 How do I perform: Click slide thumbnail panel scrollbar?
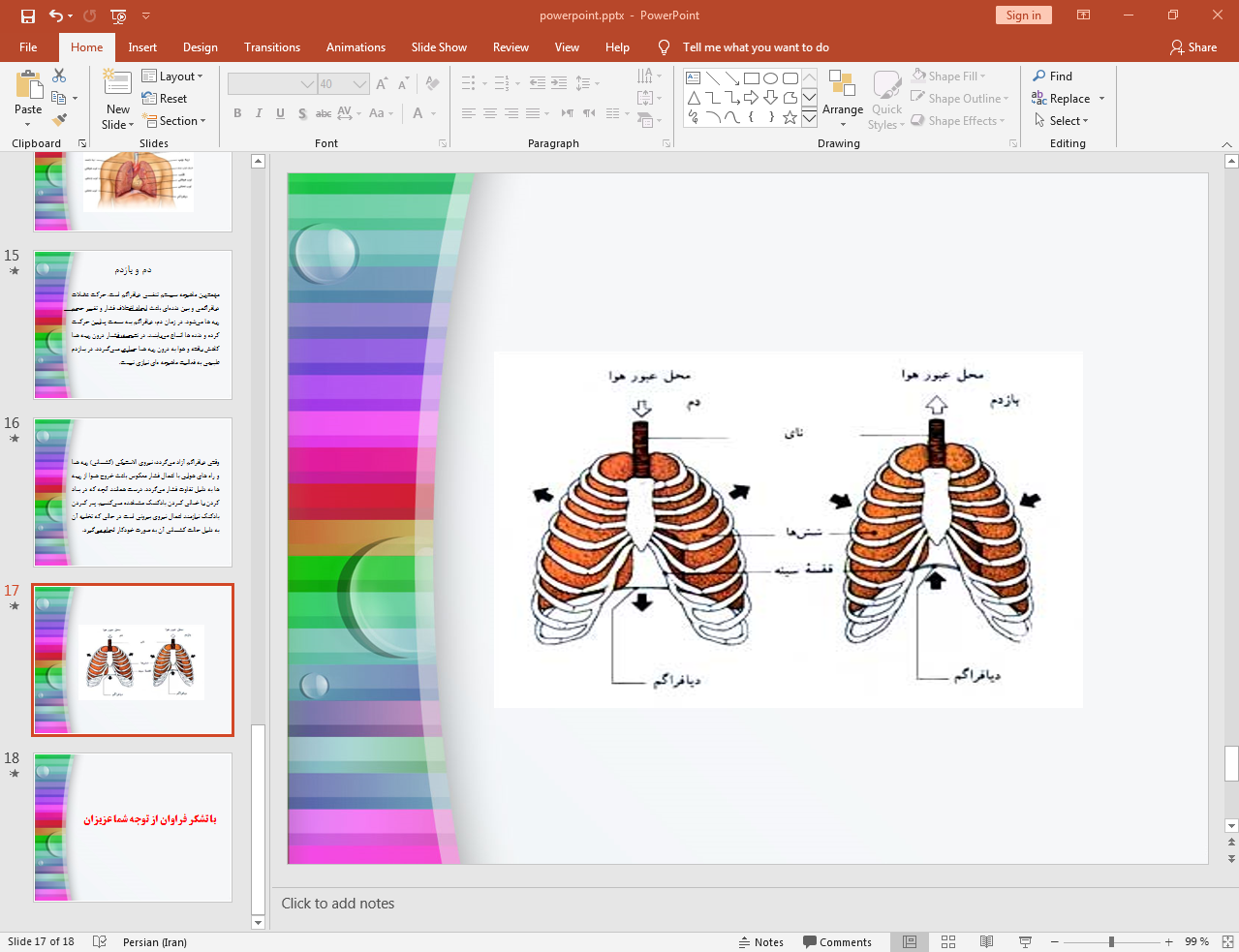point(258,819)
